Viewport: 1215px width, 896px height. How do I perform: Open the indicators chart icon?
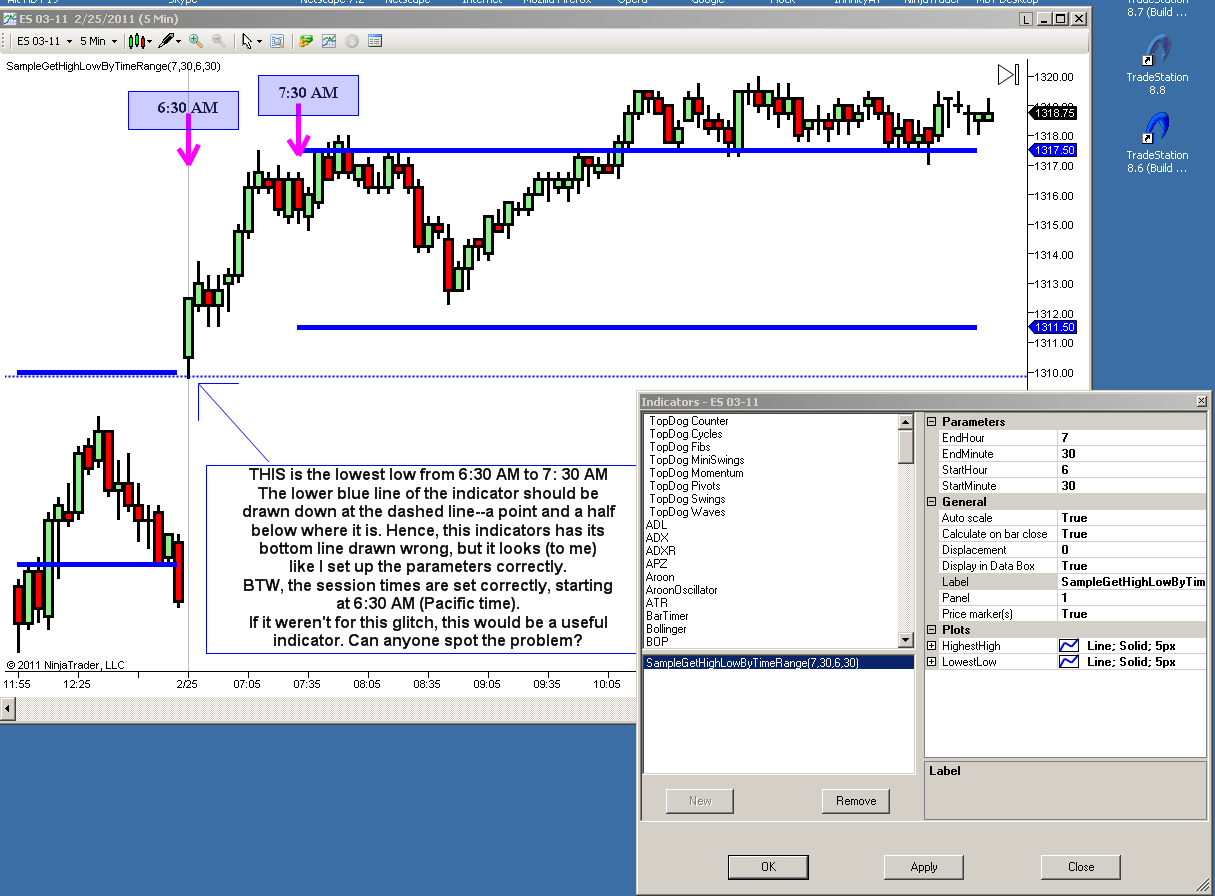(x=329, y=41)
